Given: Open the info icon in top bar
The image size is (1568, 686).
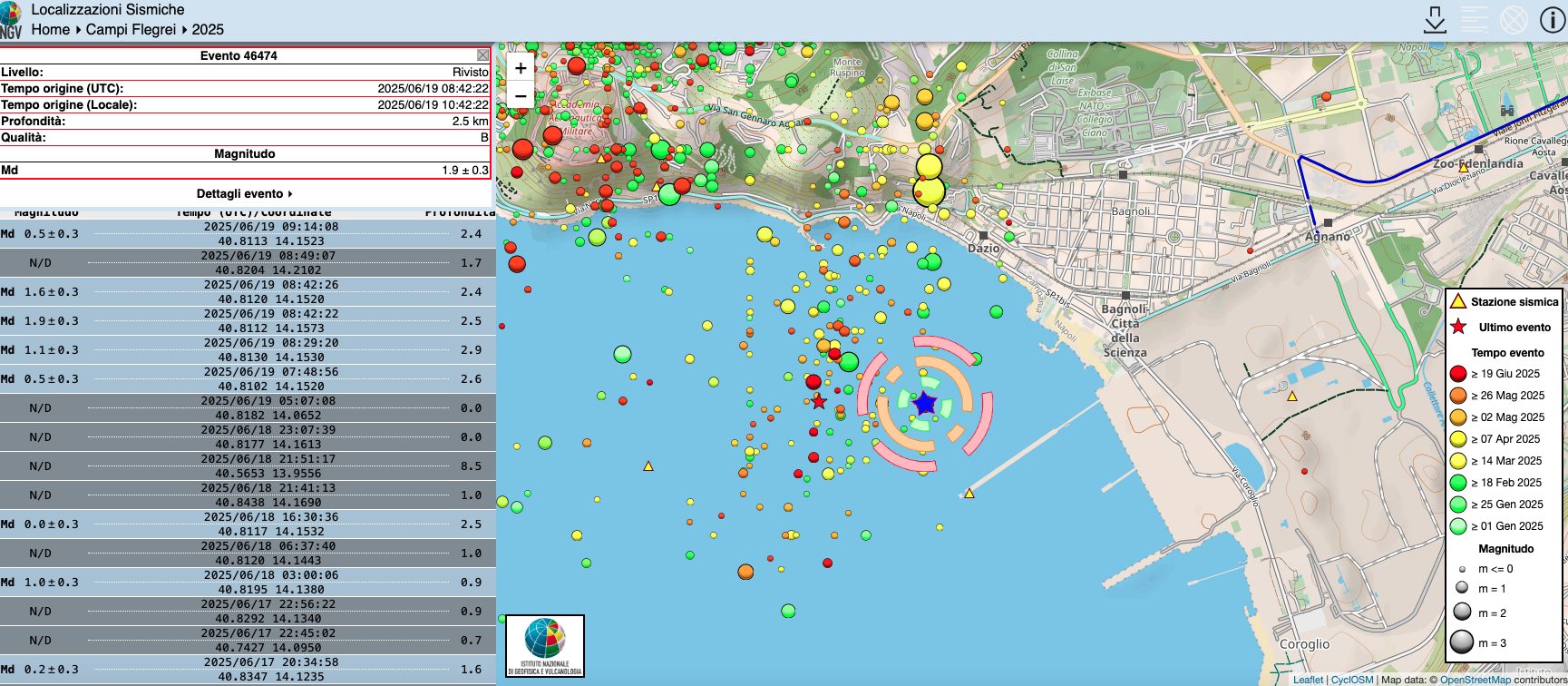Looking at the screenshot, I should point(1552,20).
